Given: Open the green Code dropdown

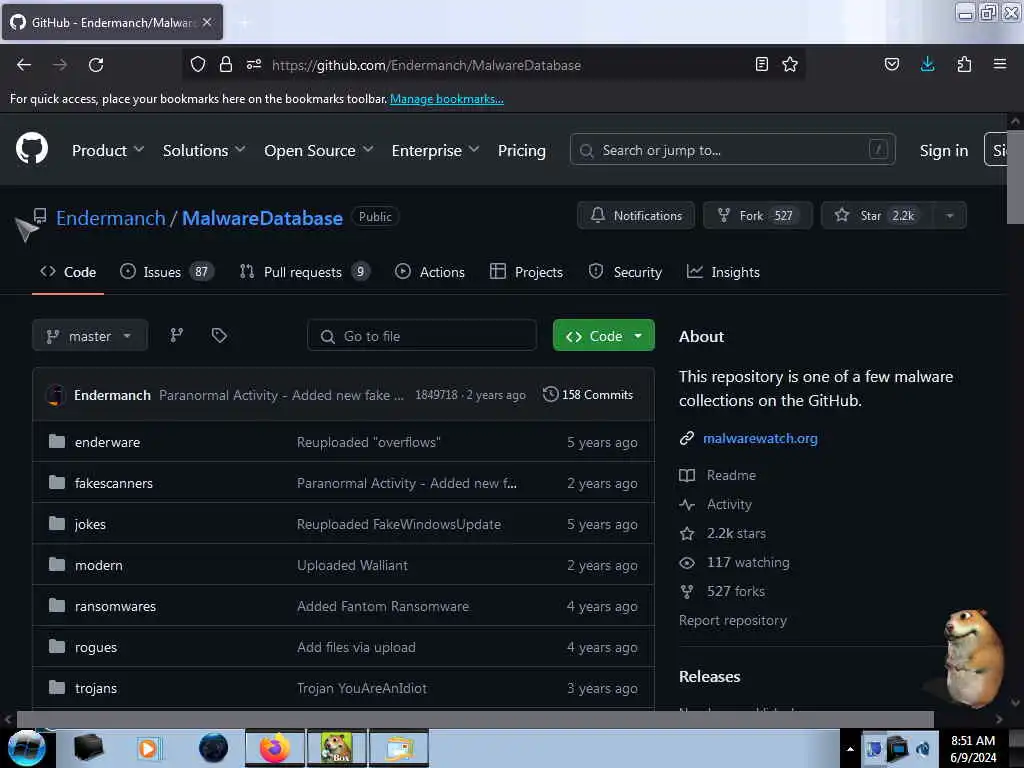Looking at the screenshot, I should click(603, 336).
